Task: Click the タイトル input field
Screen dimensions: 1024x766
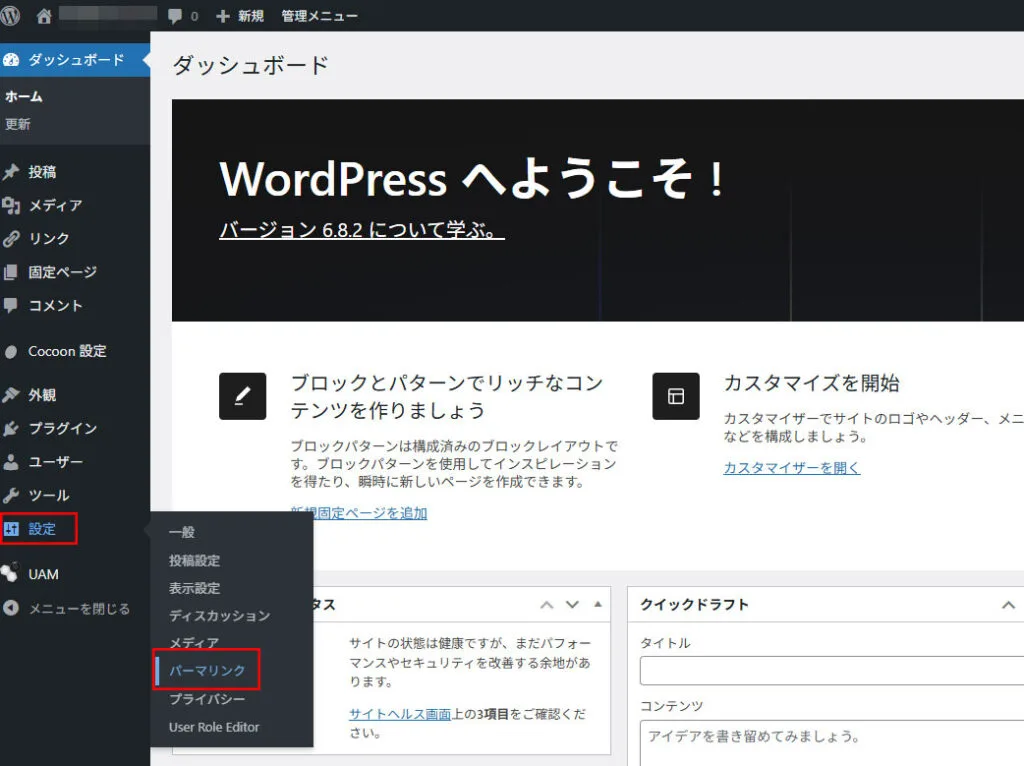Action: [830, 670]
